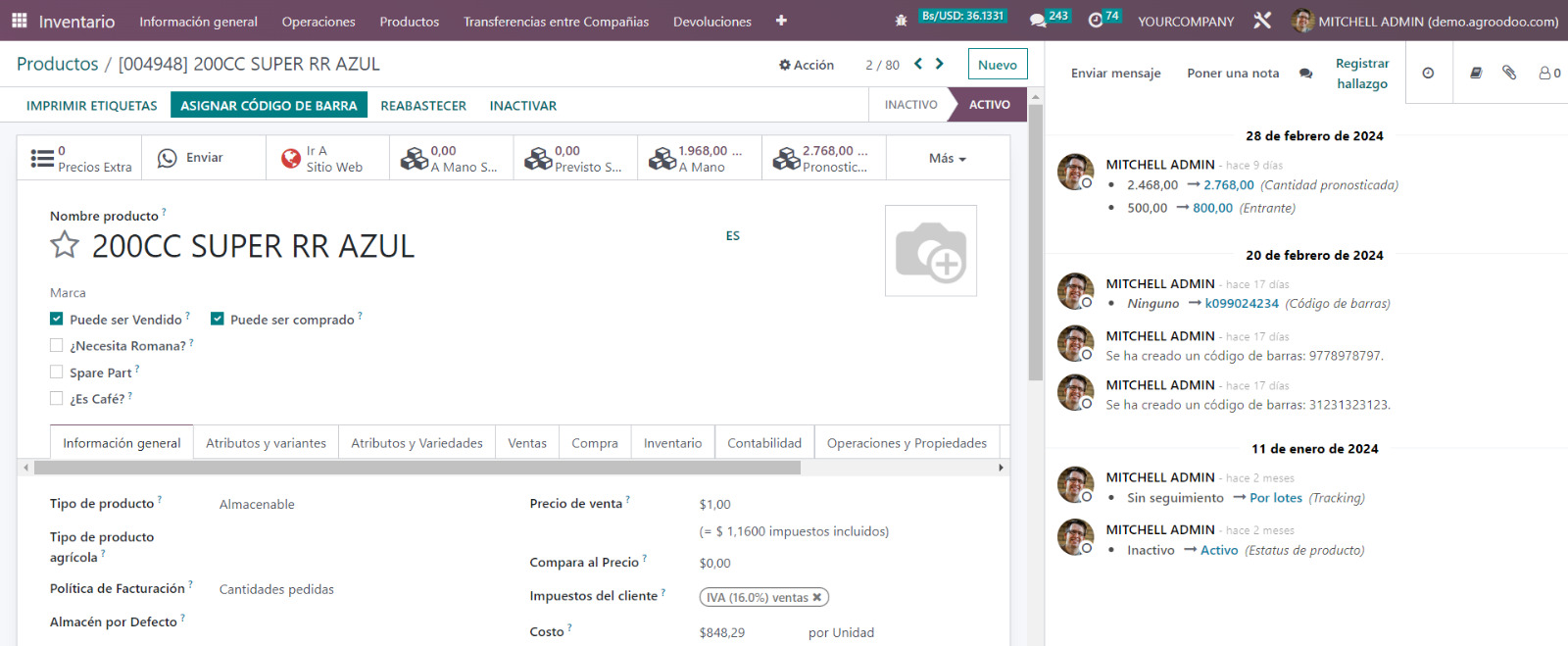This screenshot has width=1568, height=646.
Task: Click the Nuevo button
Action: pyautogui.click(x=997, y=65)
